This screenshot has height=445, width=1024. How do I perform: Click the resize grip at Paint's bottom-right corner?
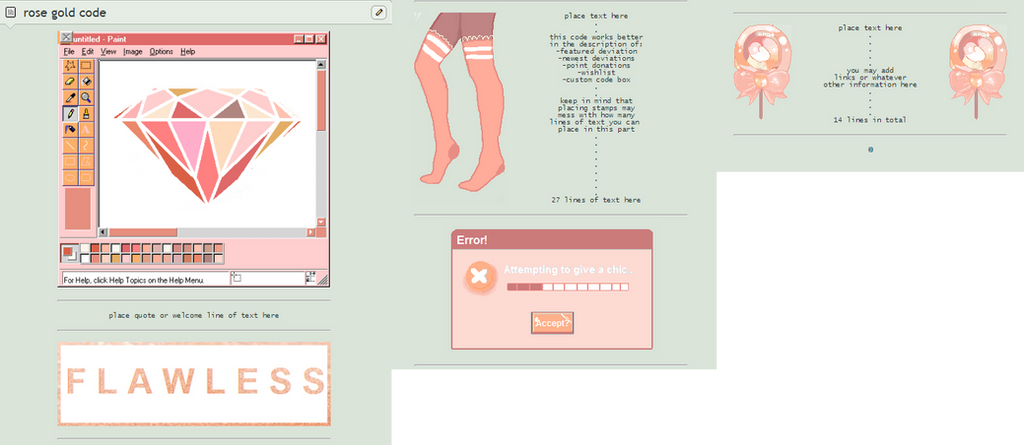(323, 280)
